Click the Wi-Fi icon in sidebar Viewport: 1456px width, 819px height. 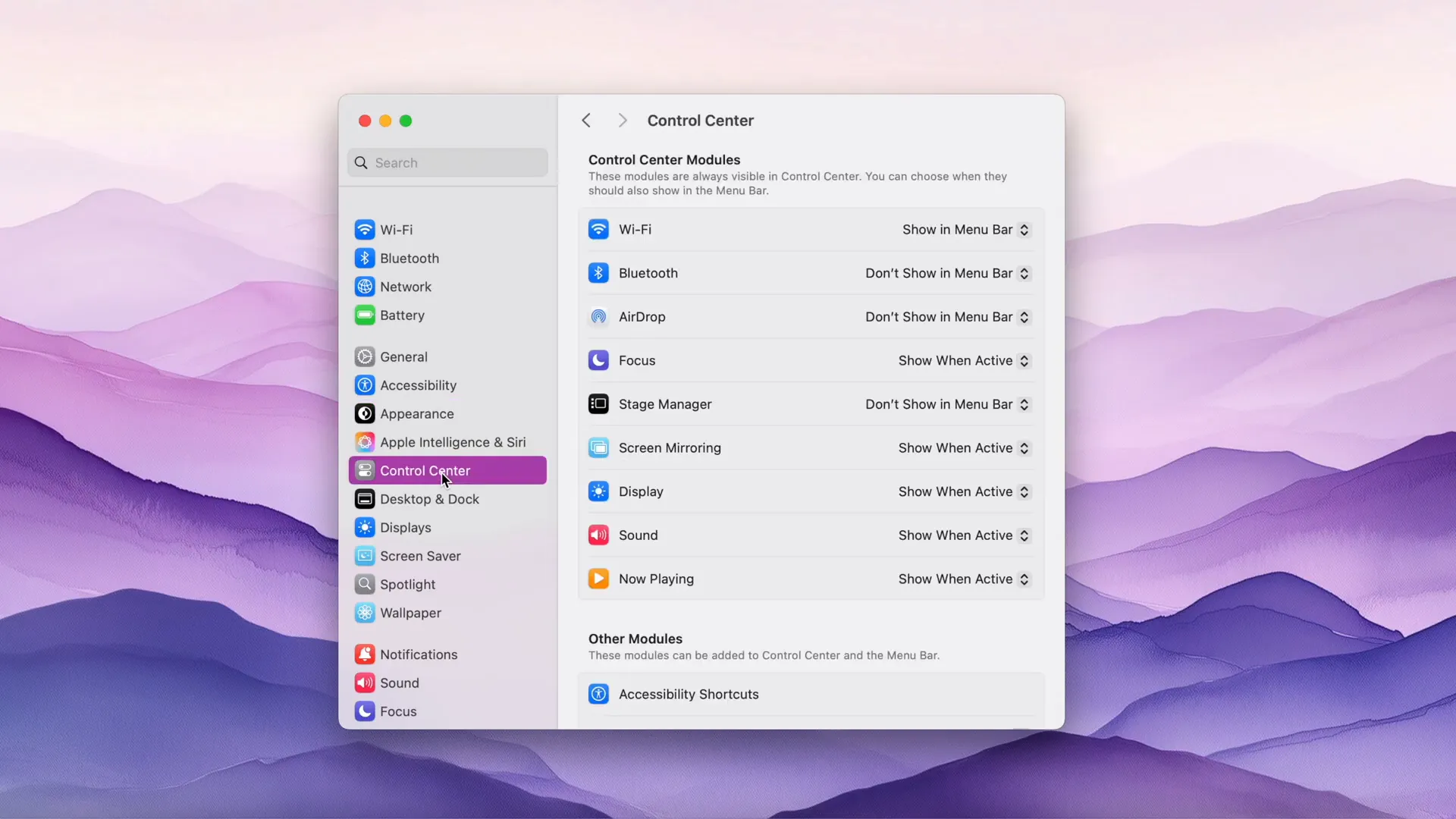(365, 230)
